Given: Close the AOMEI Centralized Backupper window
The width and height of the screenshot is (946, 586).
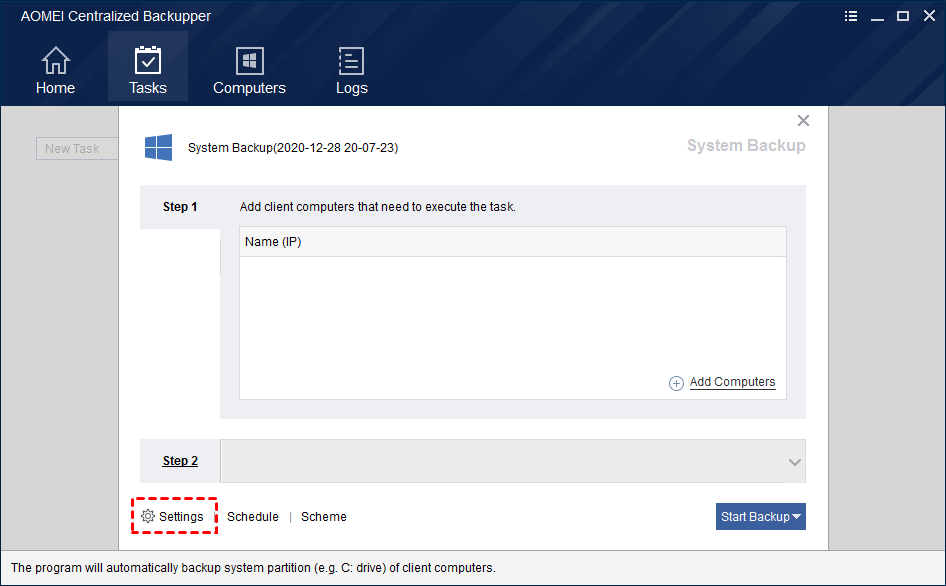Looking at the screenshot, I should pyautogui.click(x=929, y=16).
